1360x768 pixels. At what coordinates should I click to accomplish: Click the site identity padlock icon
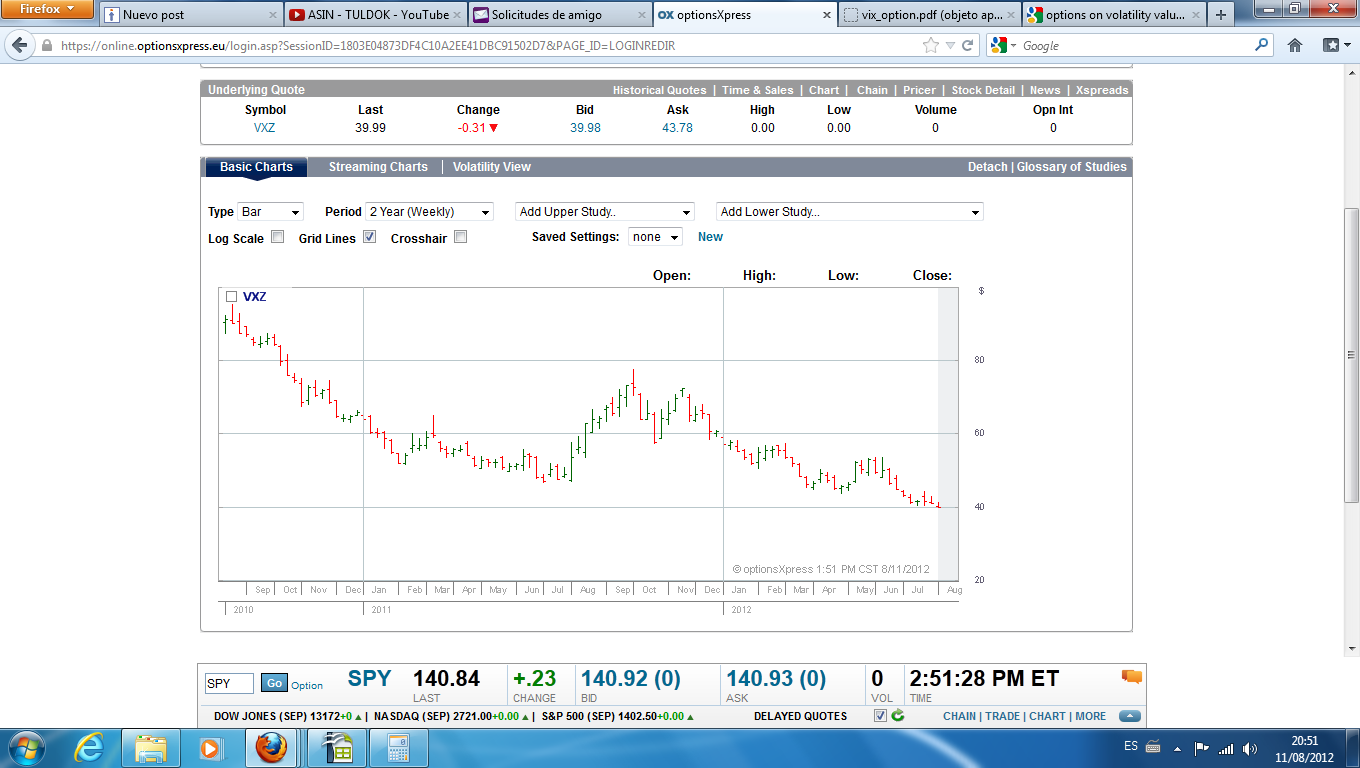point(46,46)
